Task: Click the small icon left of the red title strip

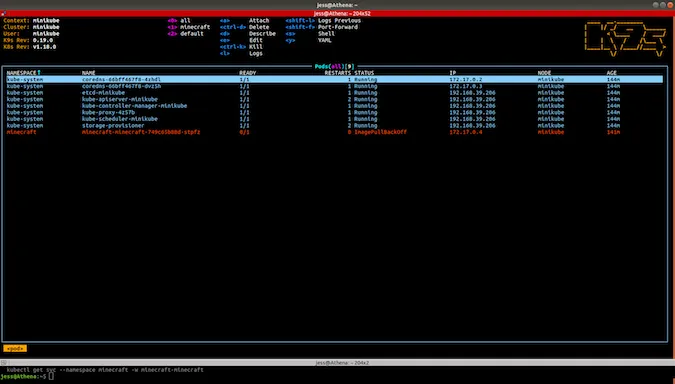Action: tap(3, 14)
